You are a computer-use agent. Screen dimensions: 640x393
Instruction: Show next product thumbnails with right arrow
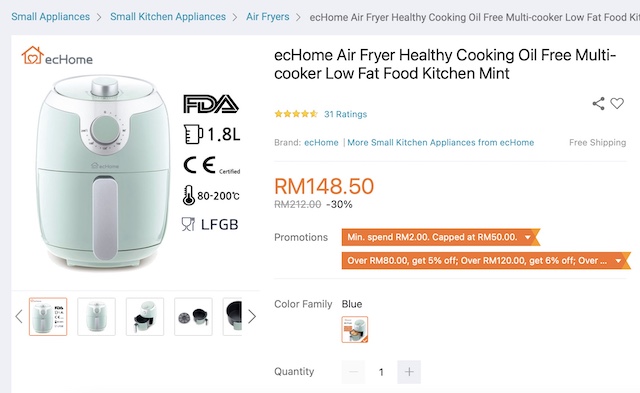[252, 316]
